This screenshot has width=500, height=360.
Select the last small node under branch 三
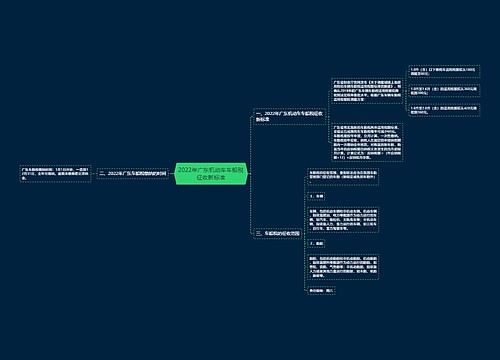pyautogui.click(x=321, y=291)
